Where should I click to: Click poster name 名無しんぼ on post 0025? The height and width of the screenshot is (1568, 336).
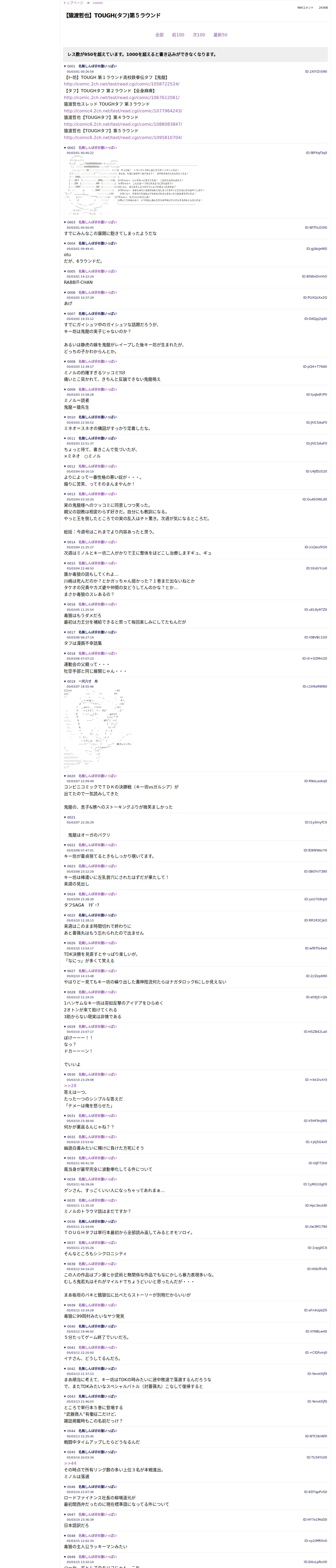pyautogui.click(x=97, y=915)
